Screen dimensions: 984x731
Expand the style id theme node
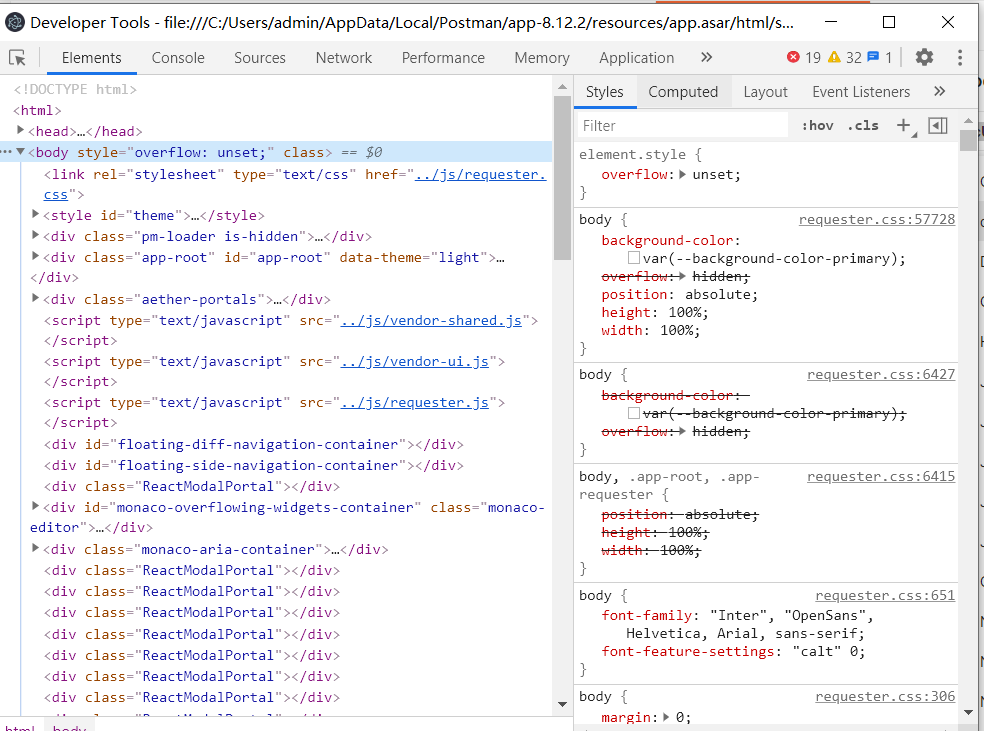pos(36,215)
